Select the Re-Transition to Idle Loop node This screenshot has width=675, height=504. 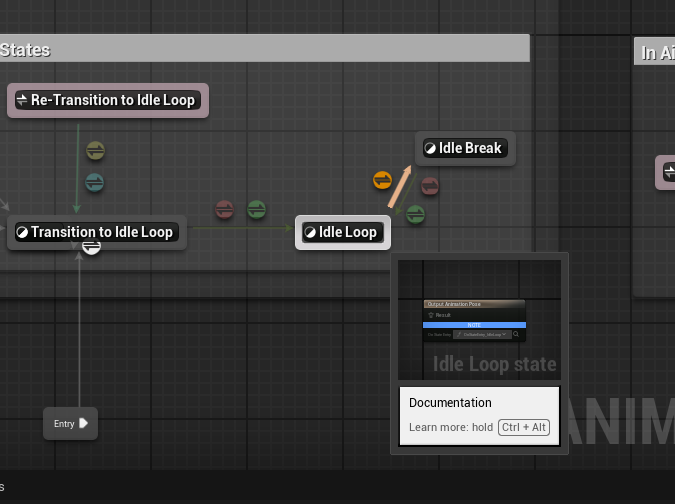tap(108, 100)
